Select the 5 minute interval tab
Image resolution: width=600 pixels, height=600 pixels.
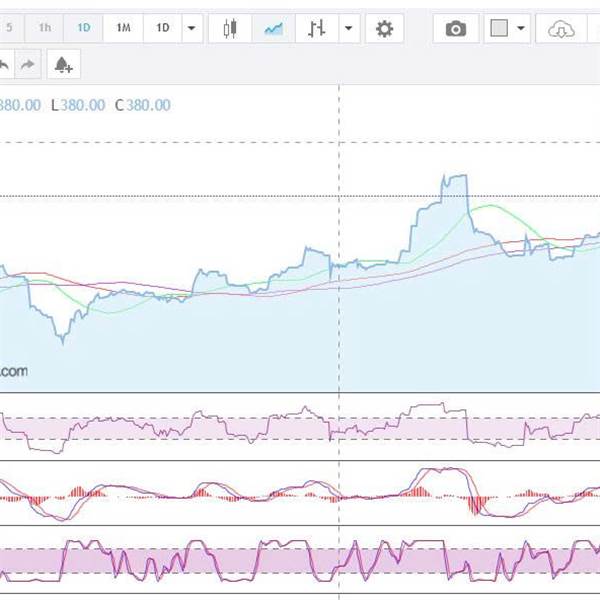click(10, 28)
